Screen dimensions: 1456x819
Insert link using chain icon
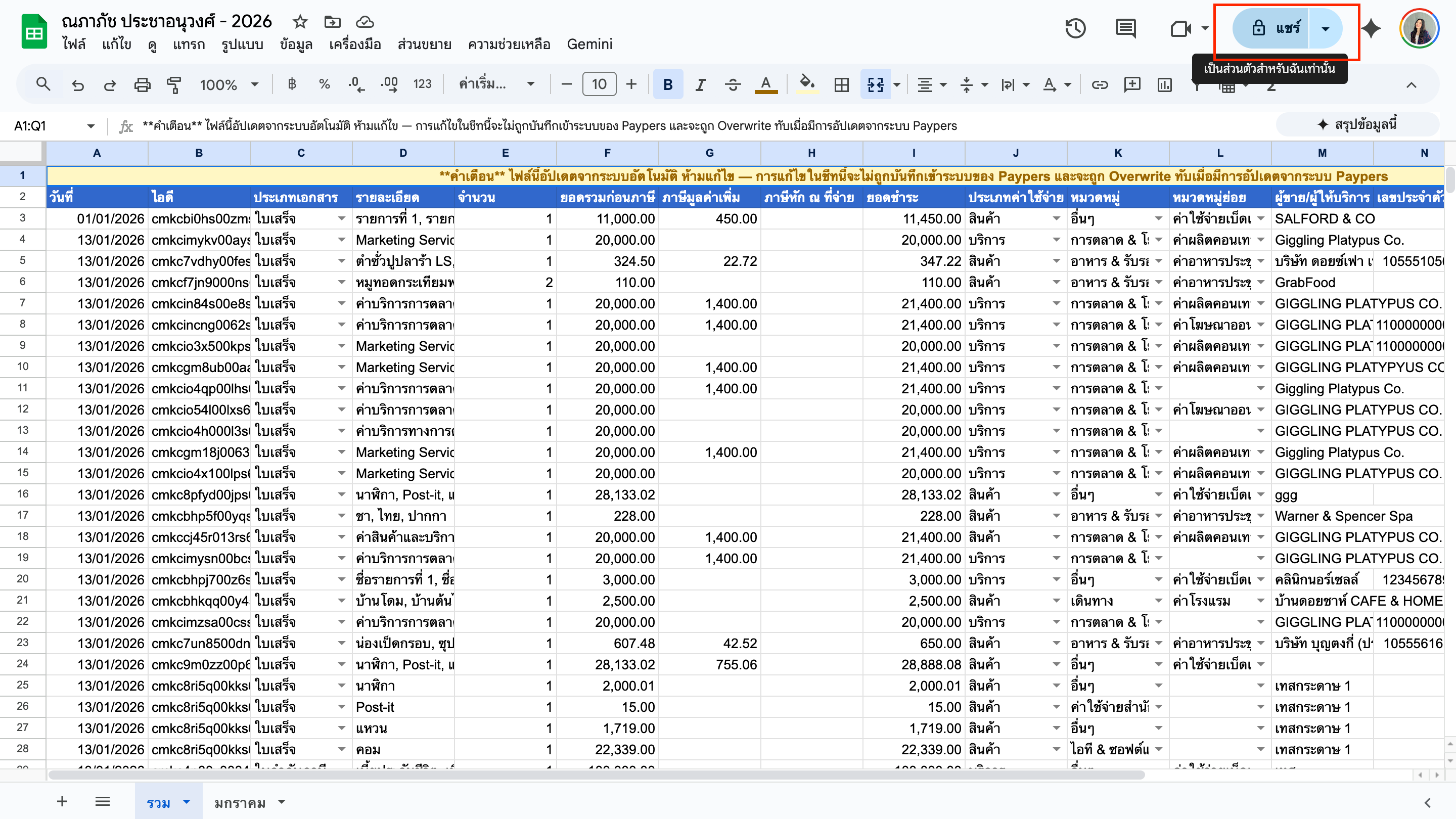[x=1100, y=85]
